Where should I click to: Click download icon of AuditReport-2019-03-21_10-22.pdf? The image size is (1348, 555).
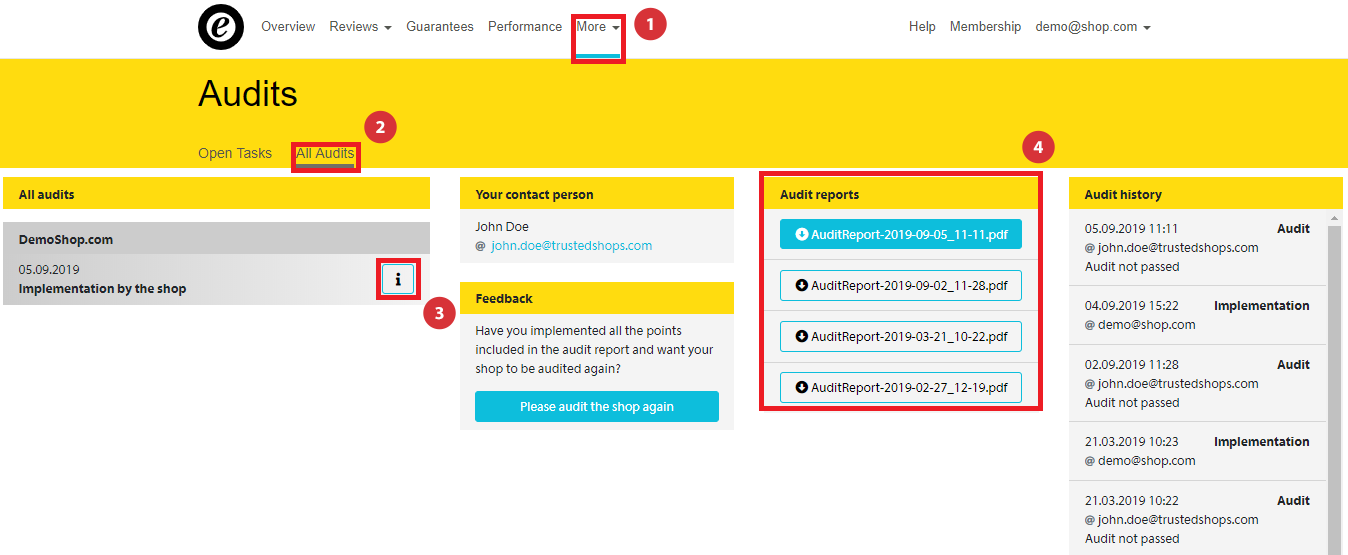(x=802, y=336)
